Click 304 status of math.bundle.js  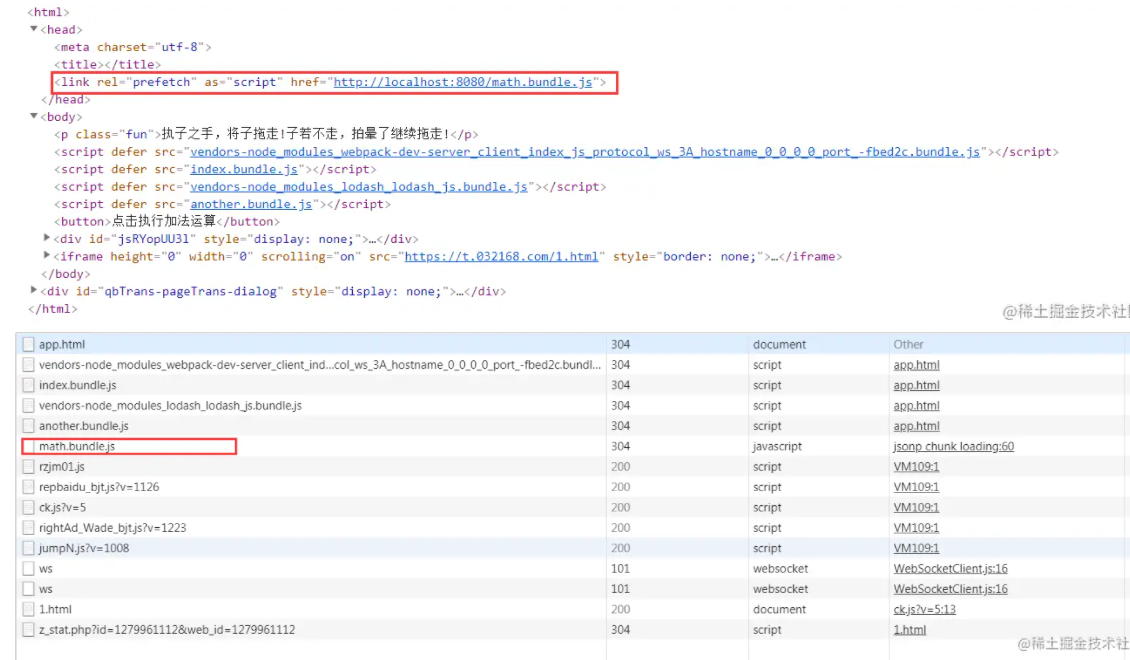[620, 446]
